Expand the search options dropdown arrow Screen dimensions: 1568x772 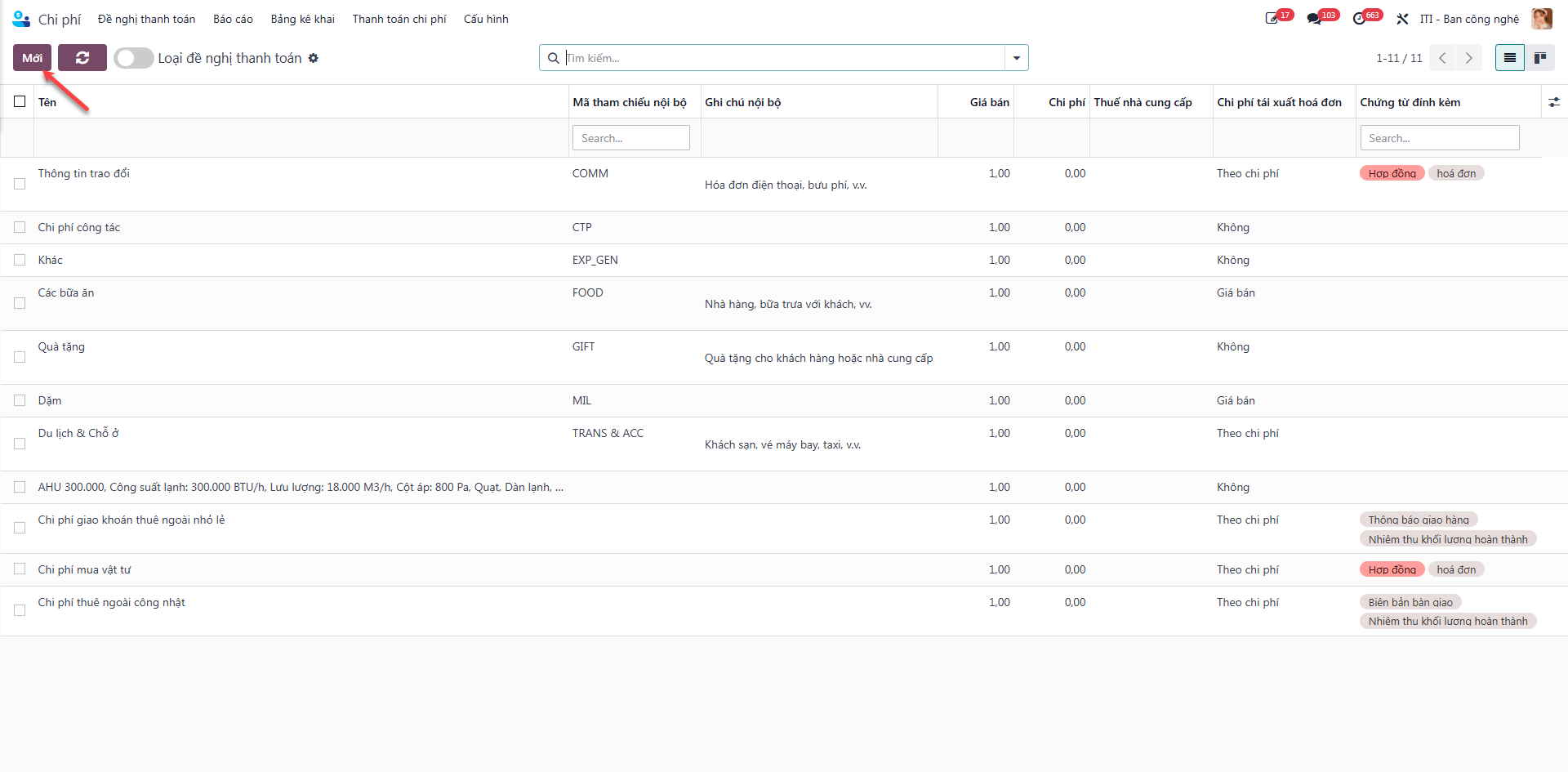coord(1017,58)
